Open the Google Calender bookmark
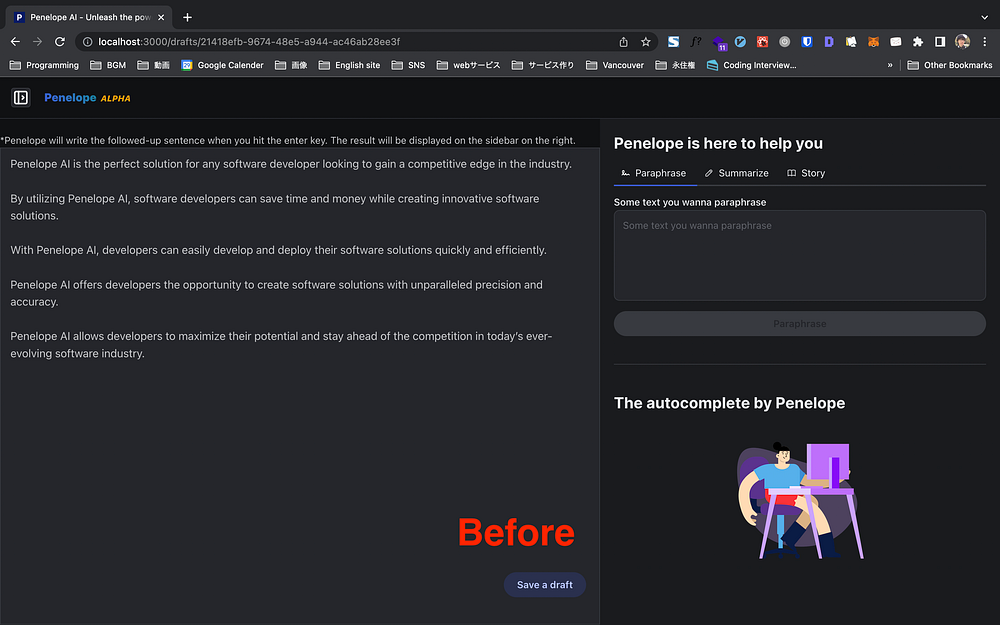The width and height of the screenshot is (1000, 625). pyautogui.click(x=222, y=65)
